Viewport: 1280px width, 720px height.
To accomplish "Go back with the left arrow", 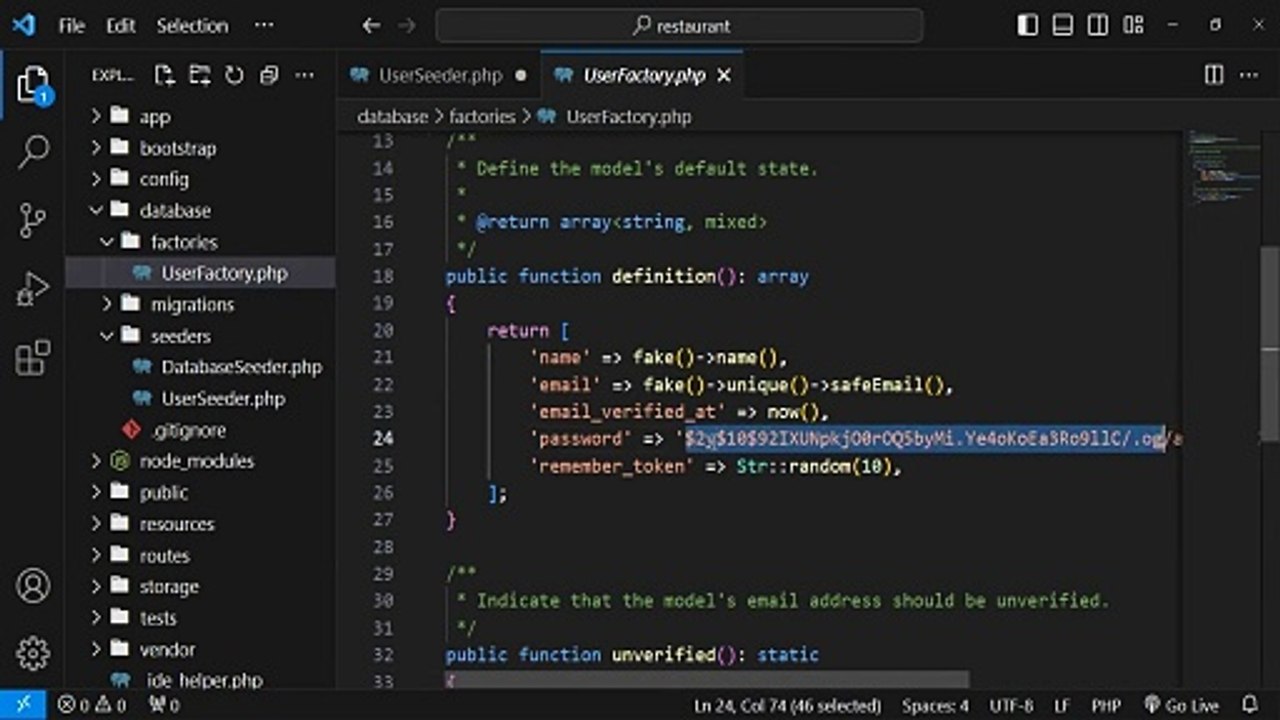I will pos(371,26).
